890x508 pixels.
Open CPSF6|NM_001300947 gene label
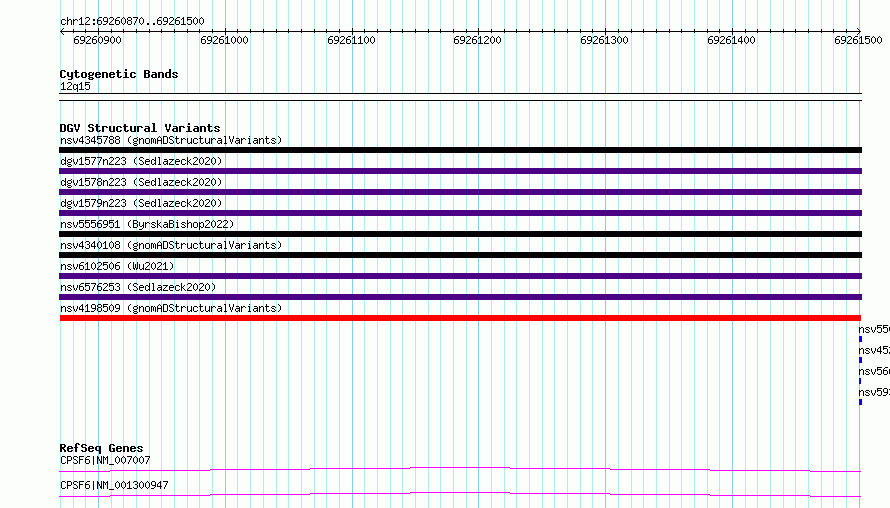(114, 485)
